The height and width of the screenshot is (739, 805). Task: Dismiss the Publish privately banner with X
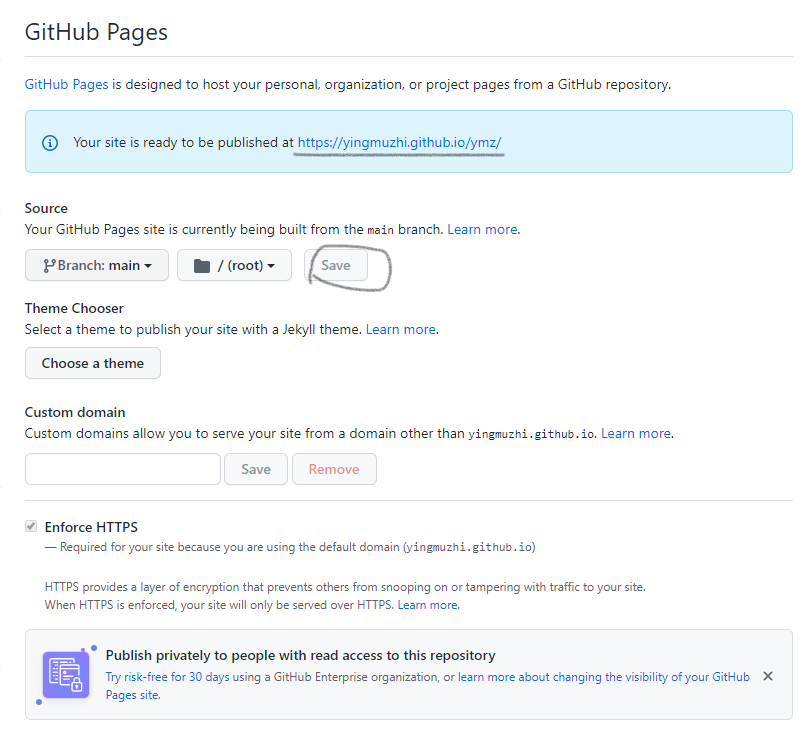(x=768, y=676)
